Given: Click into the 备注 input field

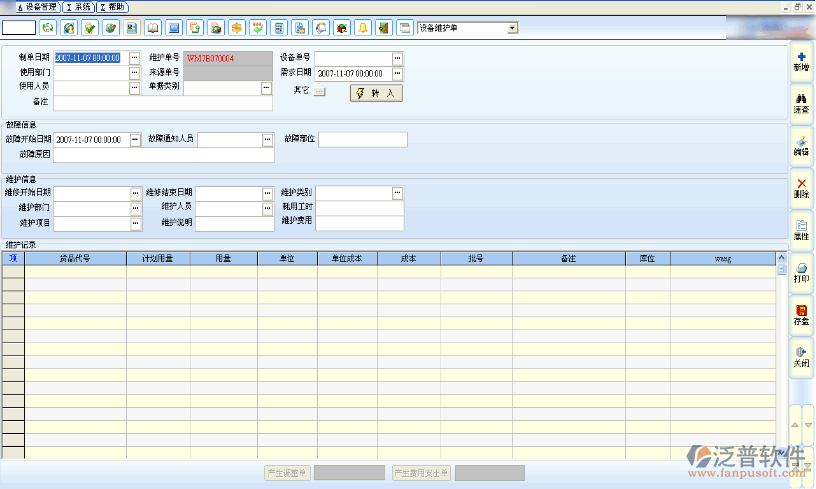Looking at the screenshot, I should pos(162,102).
